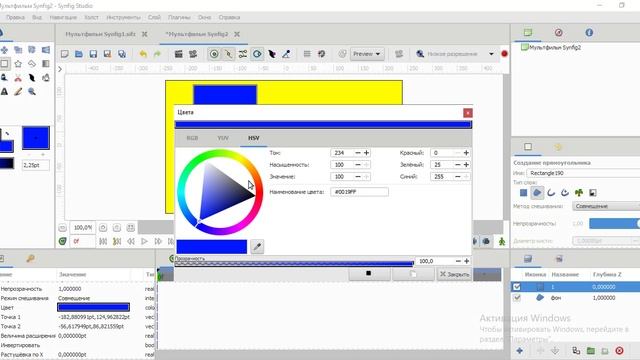Decrease the Синий value with minus
Image resolution: width=640 pixels, height=360 pixels.
click(458, 176)
